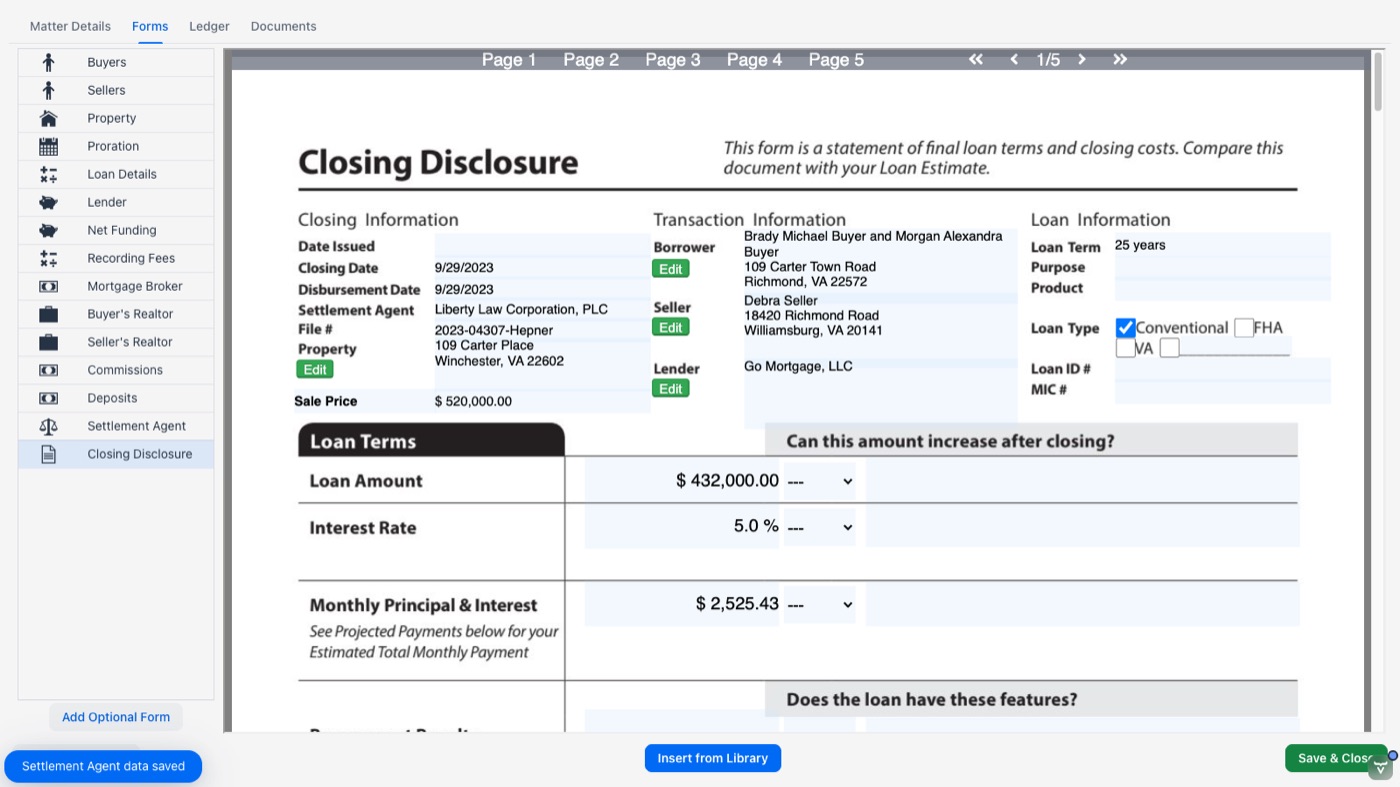Click Go Mortgage, LLC lender text
1400x787 pixels.
(x=798, y=366)
